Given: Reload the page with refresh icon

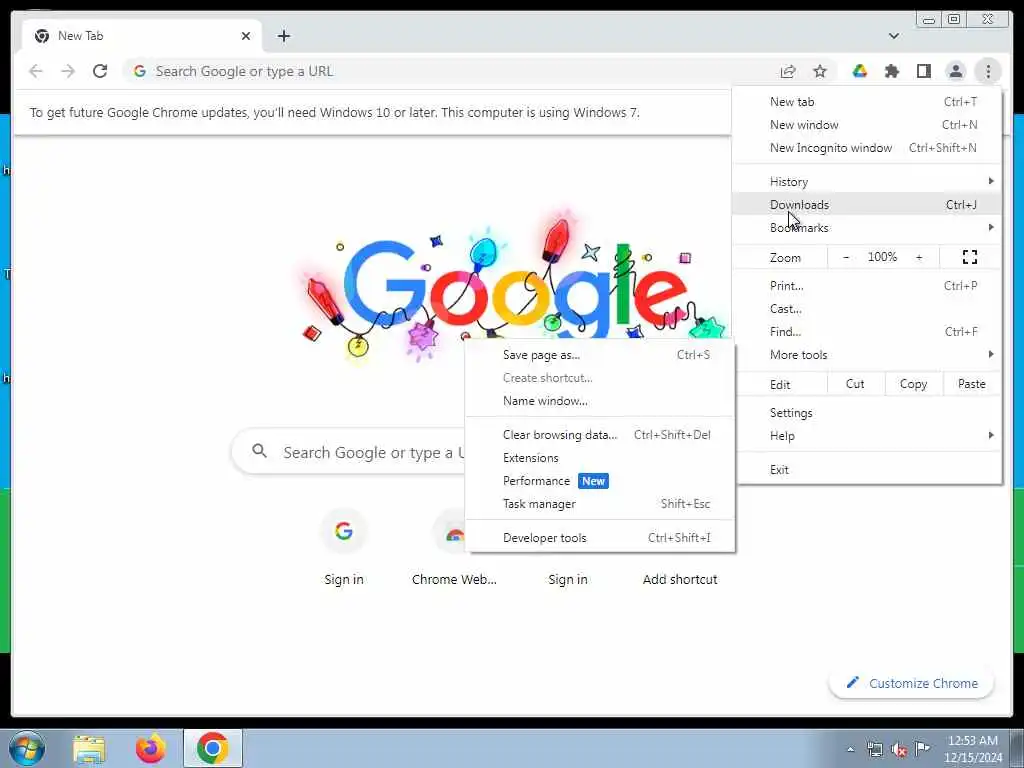Looking at the screenshot, I should [100, 71].
